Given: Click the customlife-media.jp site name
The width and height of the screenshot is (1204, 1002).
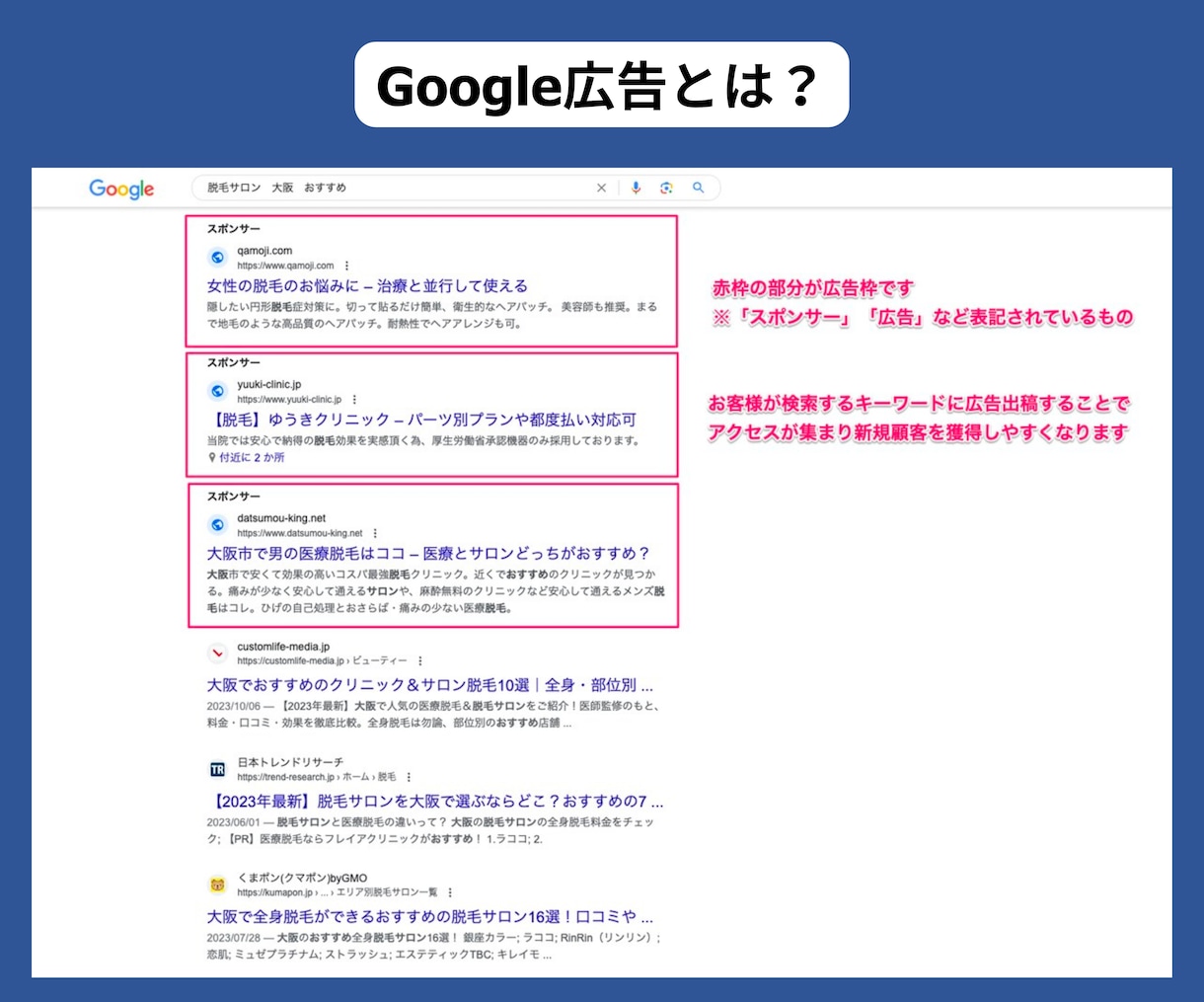Looking at the screenshot, I should click(x=283, y=647).
